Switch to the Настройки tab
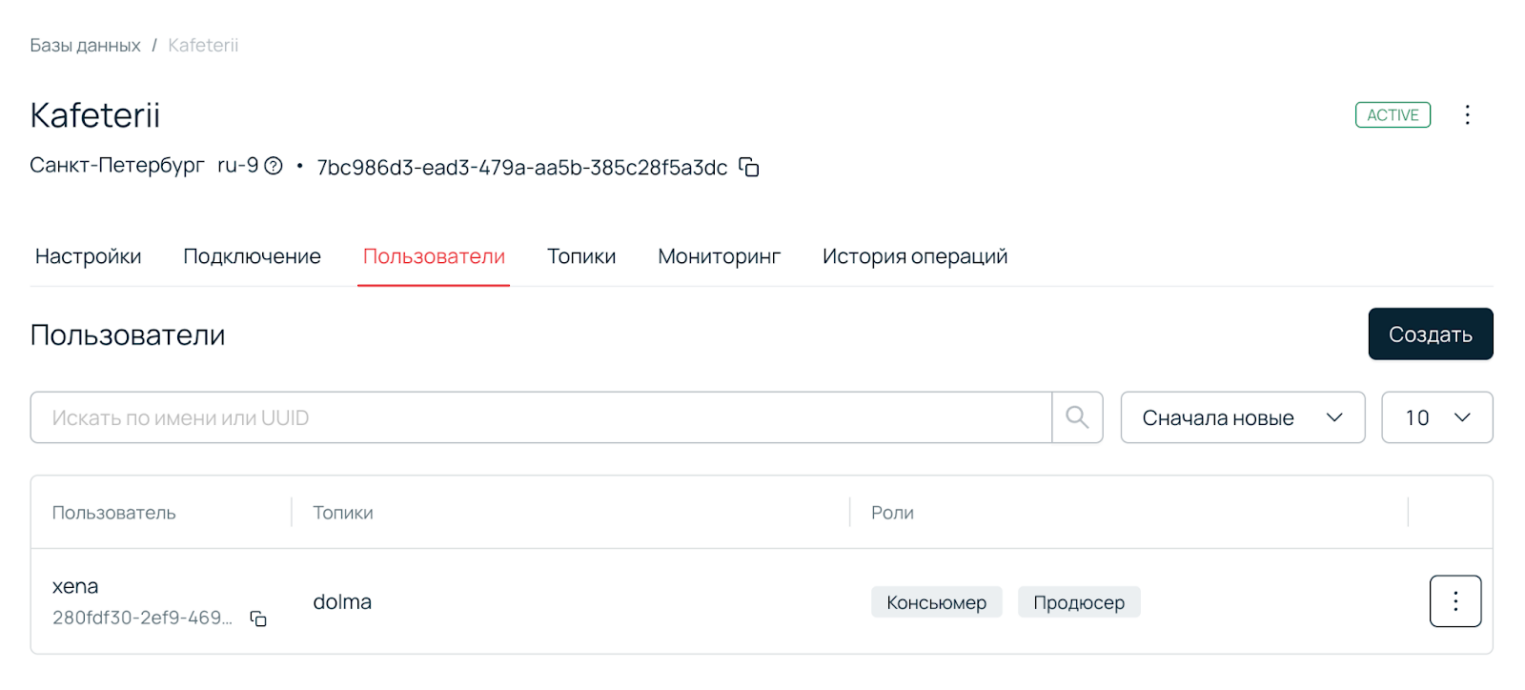The width and height of the screenshot is (1525, 690). (x=88, y=256)
